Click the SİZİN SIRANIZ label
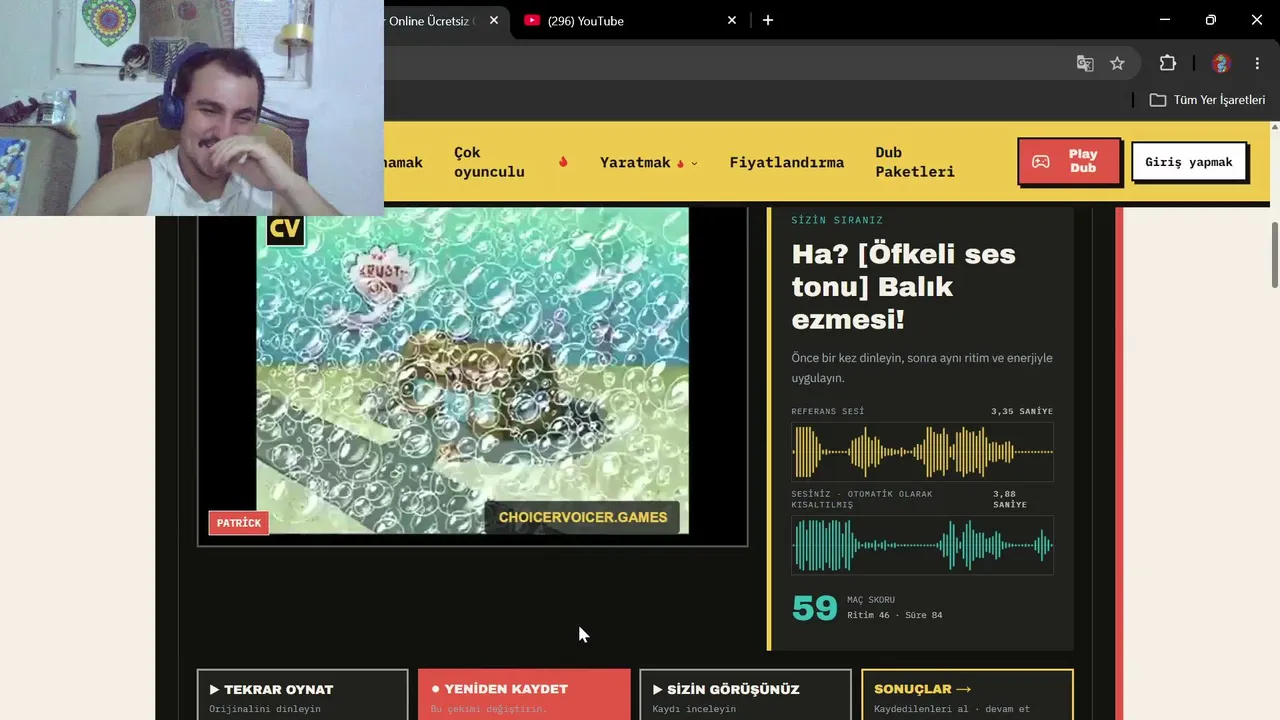Screen dimensions: 1280x720 (837, 220)
